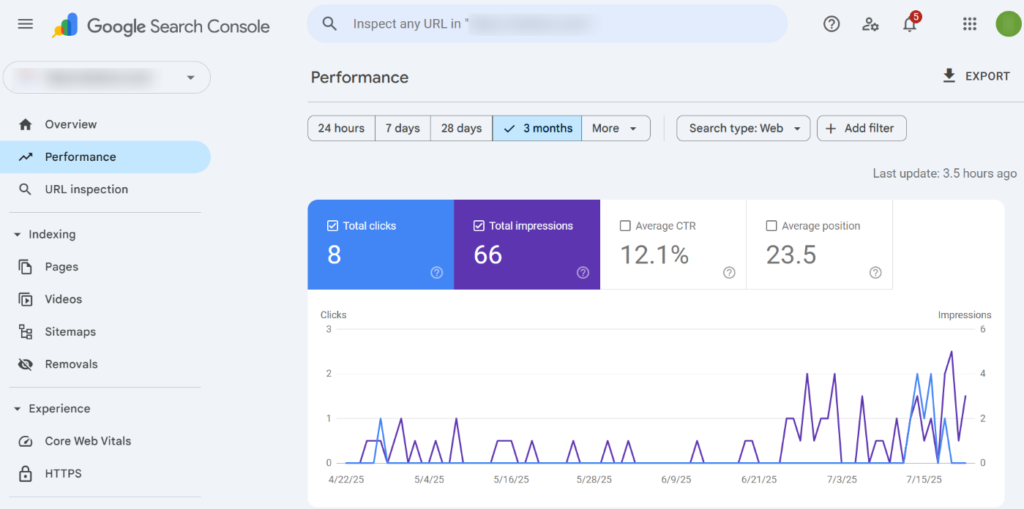Viewport: 1024px width, 509px height.
Task: Enable the Average CTR checkbox
Action: click(624, 226)
